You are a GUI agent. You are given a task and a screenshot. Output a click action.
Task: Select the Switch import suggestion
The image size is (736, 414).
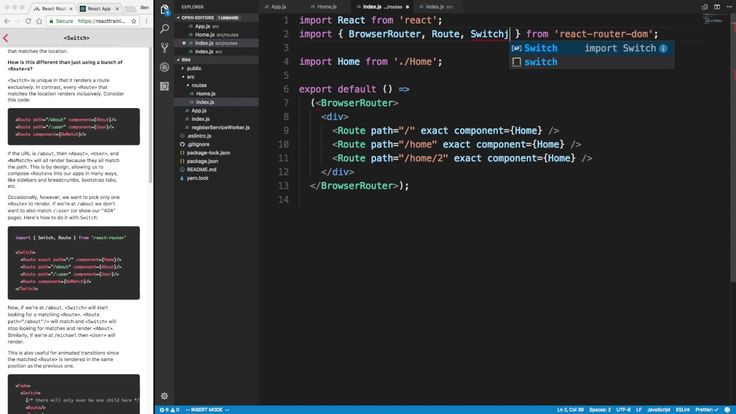click(x=592, y=48)
